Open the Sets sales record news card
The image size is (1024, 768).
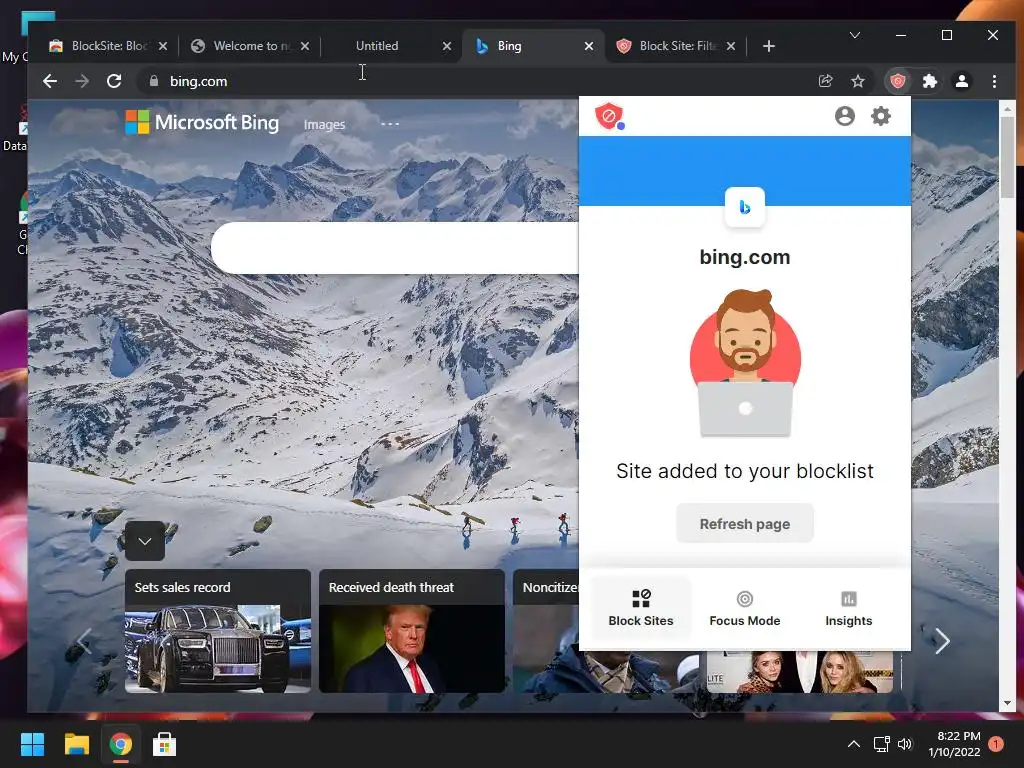tap(217, 631)
